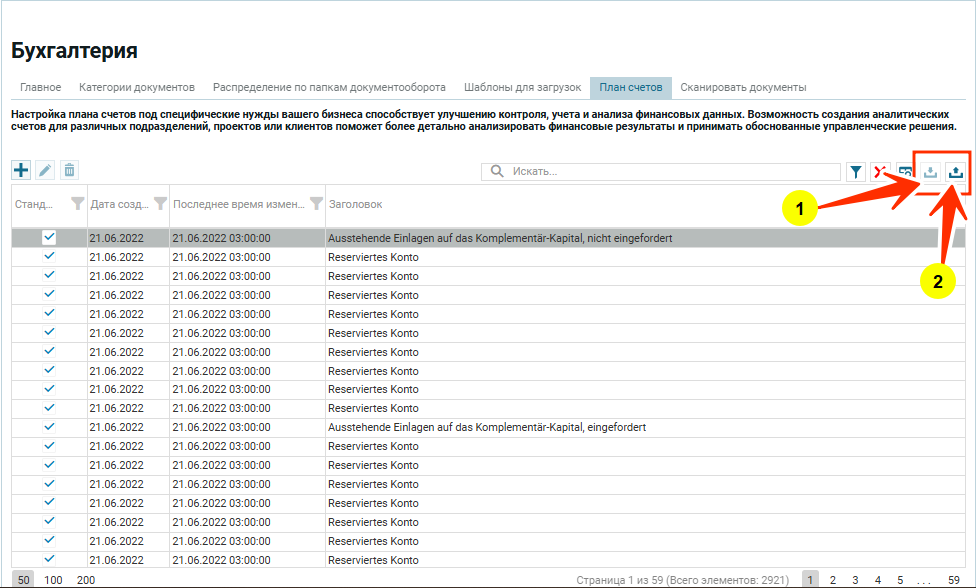Toggle the checkmark in the eingefordert row
This screenshot has width=976, height=588.
coord(49,427)
